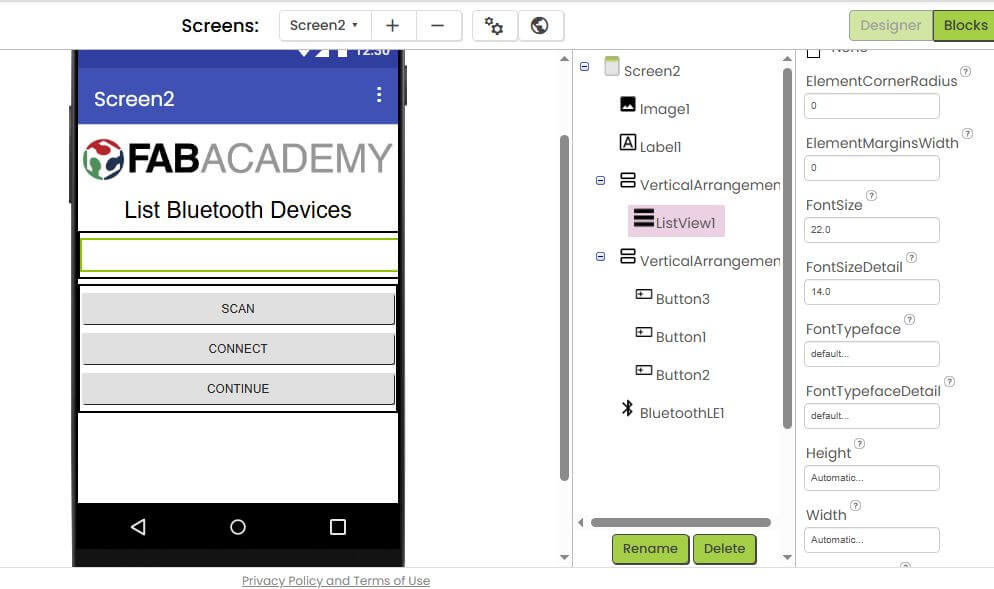
Task: Click the components panel horizontal scrollbar
Action: pyautogui.click(x=681, y=522)
